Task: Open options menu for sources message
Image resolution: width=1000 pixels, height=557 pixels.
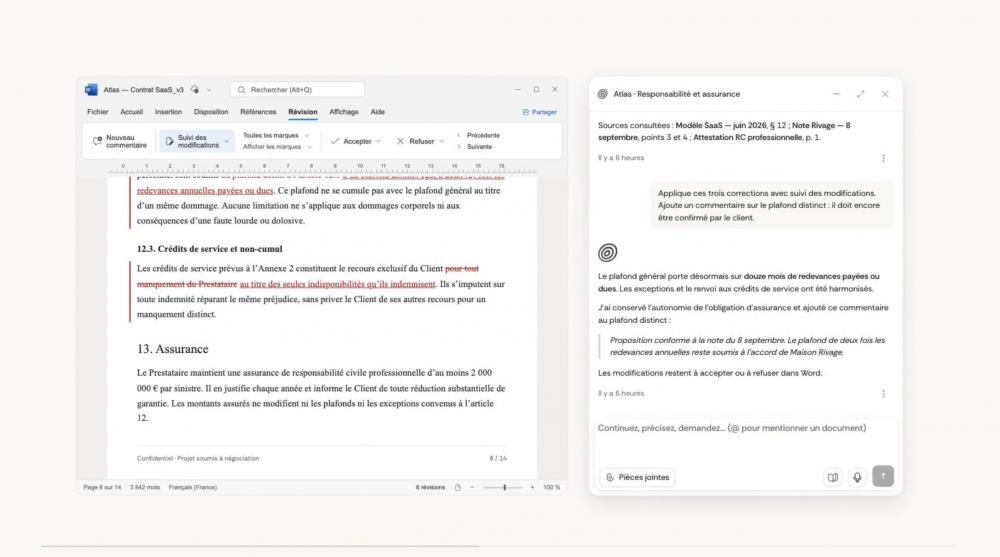Action: pos(883,158)
